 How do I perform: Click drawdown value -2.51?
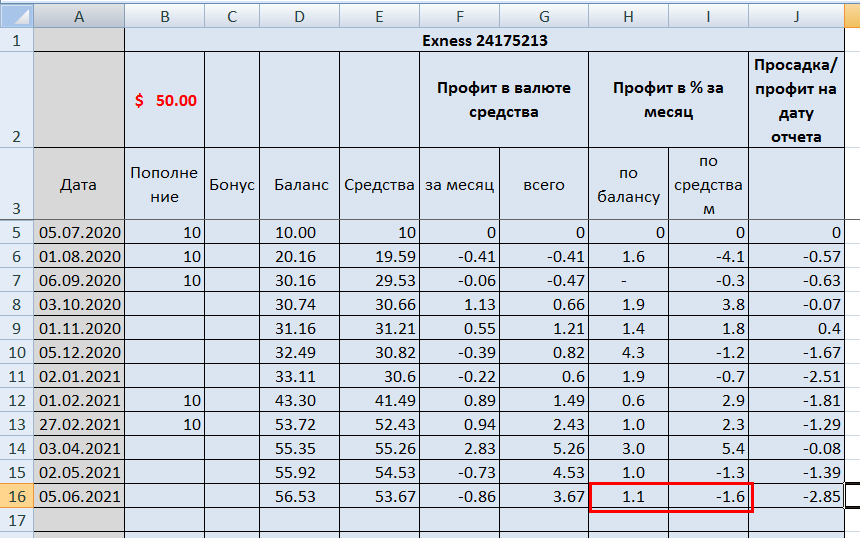coord(796,376)
